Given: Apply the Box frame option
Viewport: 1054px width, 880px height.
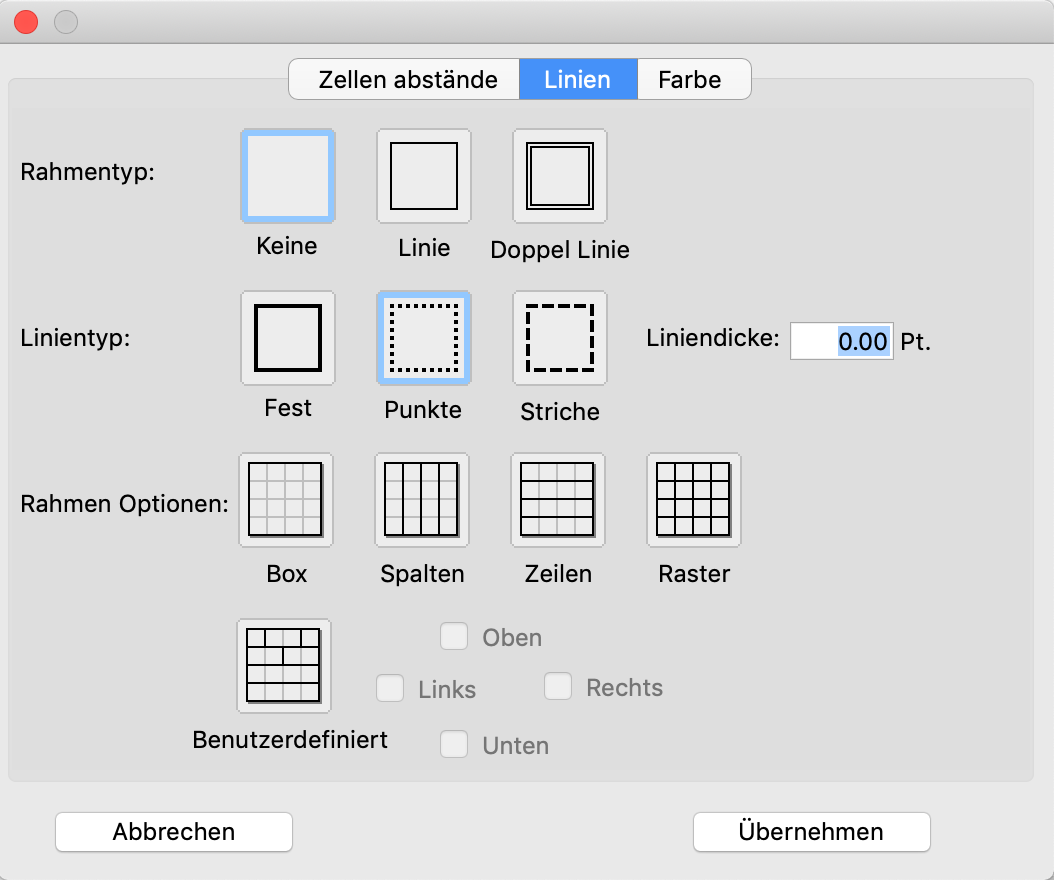Looking at the screenshot, I should 286,500.
